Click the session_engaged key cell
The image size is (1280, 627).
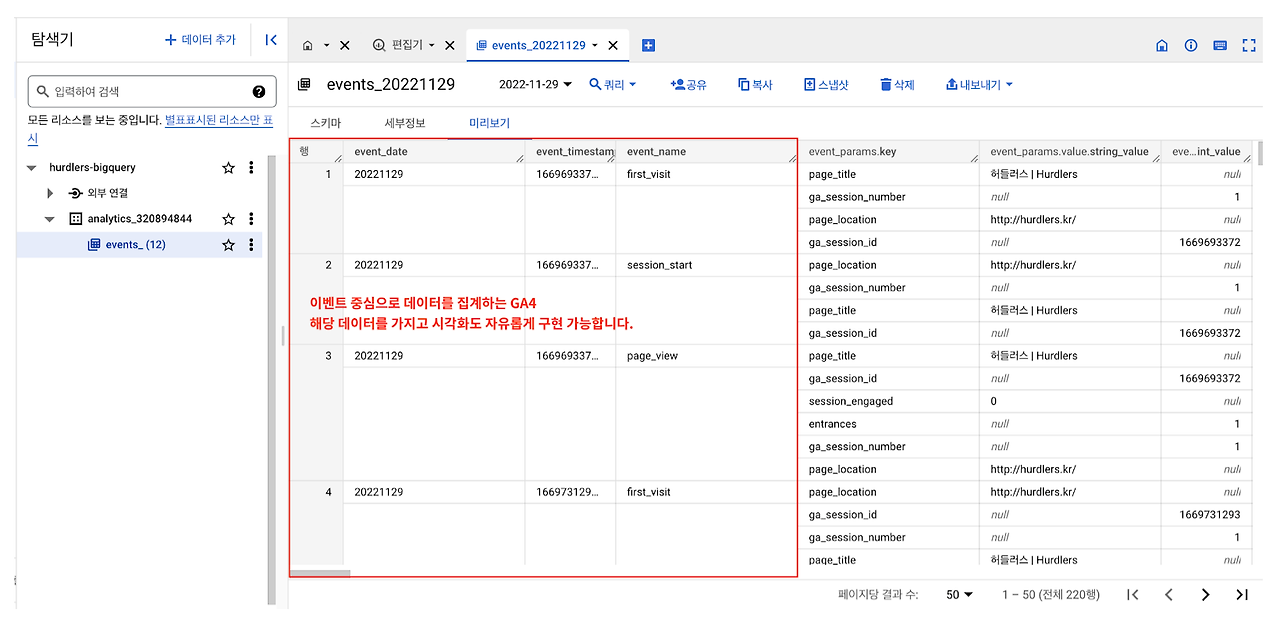click(x=888, y=401)
